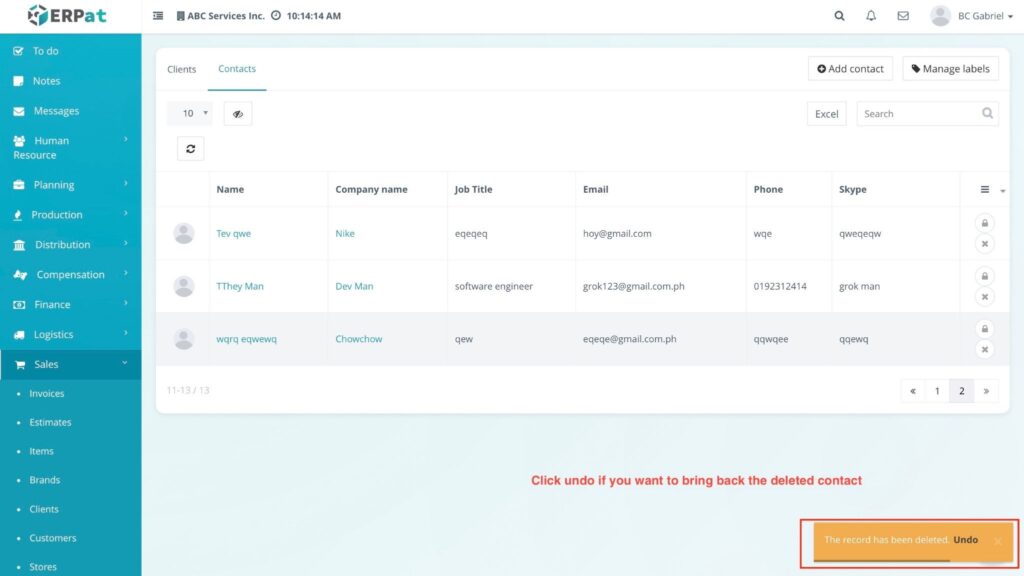1024x576 pixels.
Task: Click the delete icon for wqrq eqewwq
Action: pyautogui.click(x=984, y=349)
